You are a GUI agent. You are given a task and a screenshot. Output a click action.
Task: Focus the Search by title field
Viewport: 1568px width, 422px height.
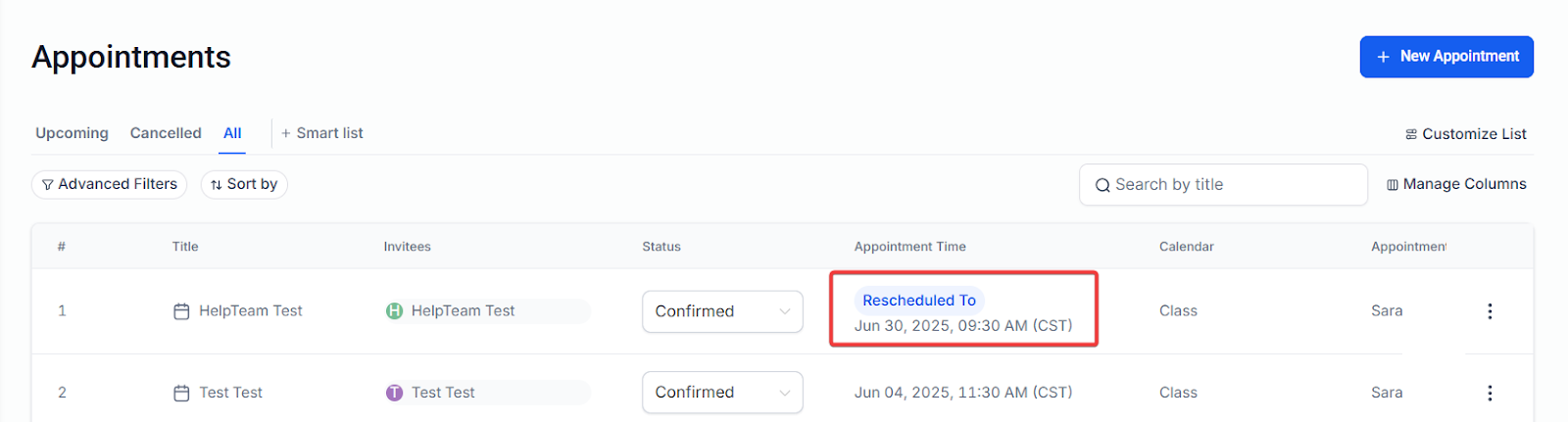pos(1223,185)
